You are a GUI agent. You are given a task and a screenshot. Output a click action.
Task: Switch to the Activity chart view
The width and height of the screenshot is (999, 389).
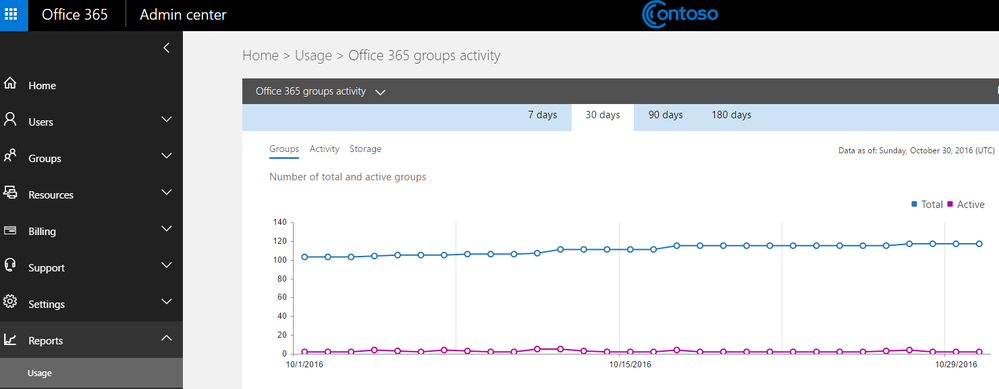tap(324, 149)
